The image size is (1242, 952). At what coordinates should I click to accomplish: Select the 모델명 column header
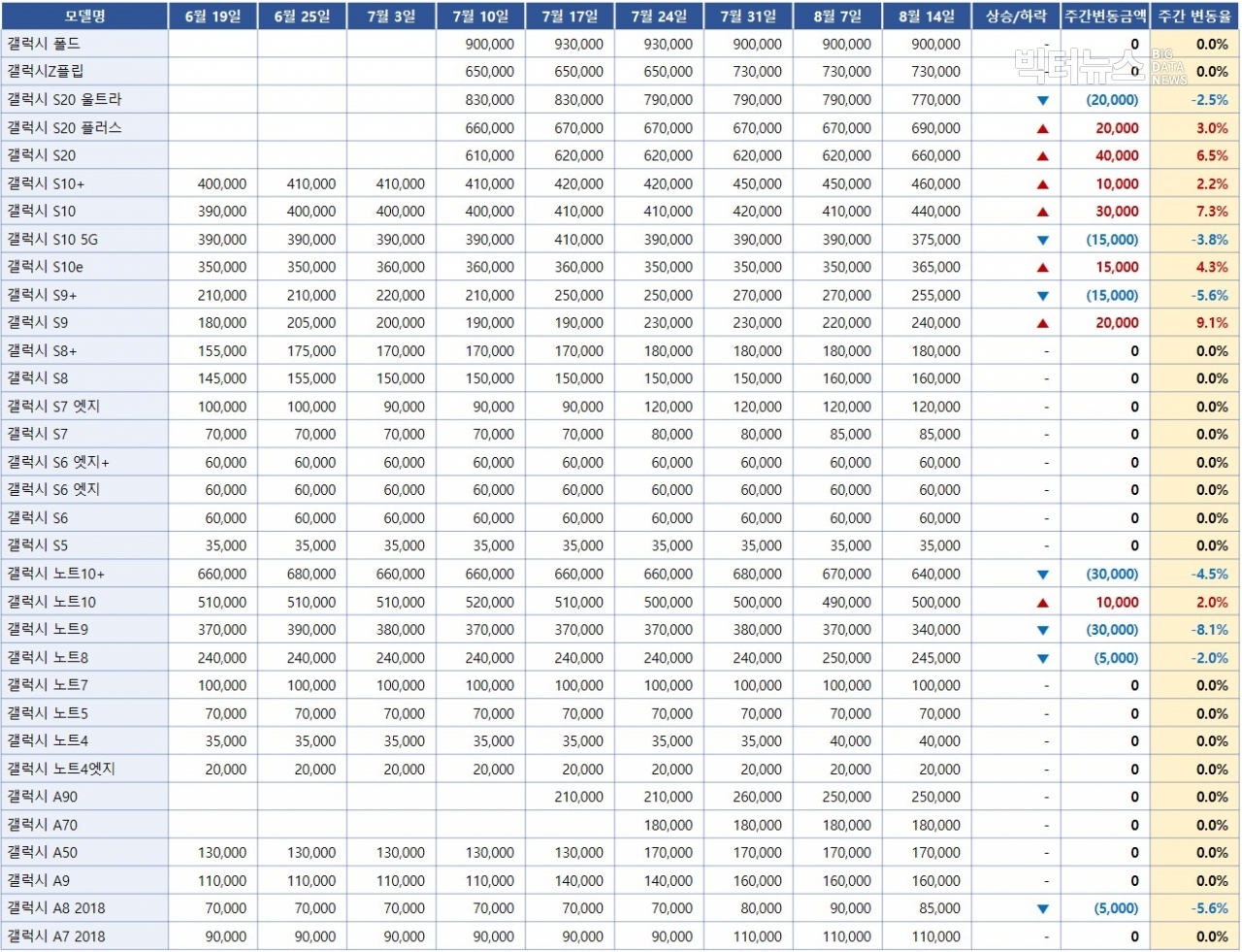point(84,16)
